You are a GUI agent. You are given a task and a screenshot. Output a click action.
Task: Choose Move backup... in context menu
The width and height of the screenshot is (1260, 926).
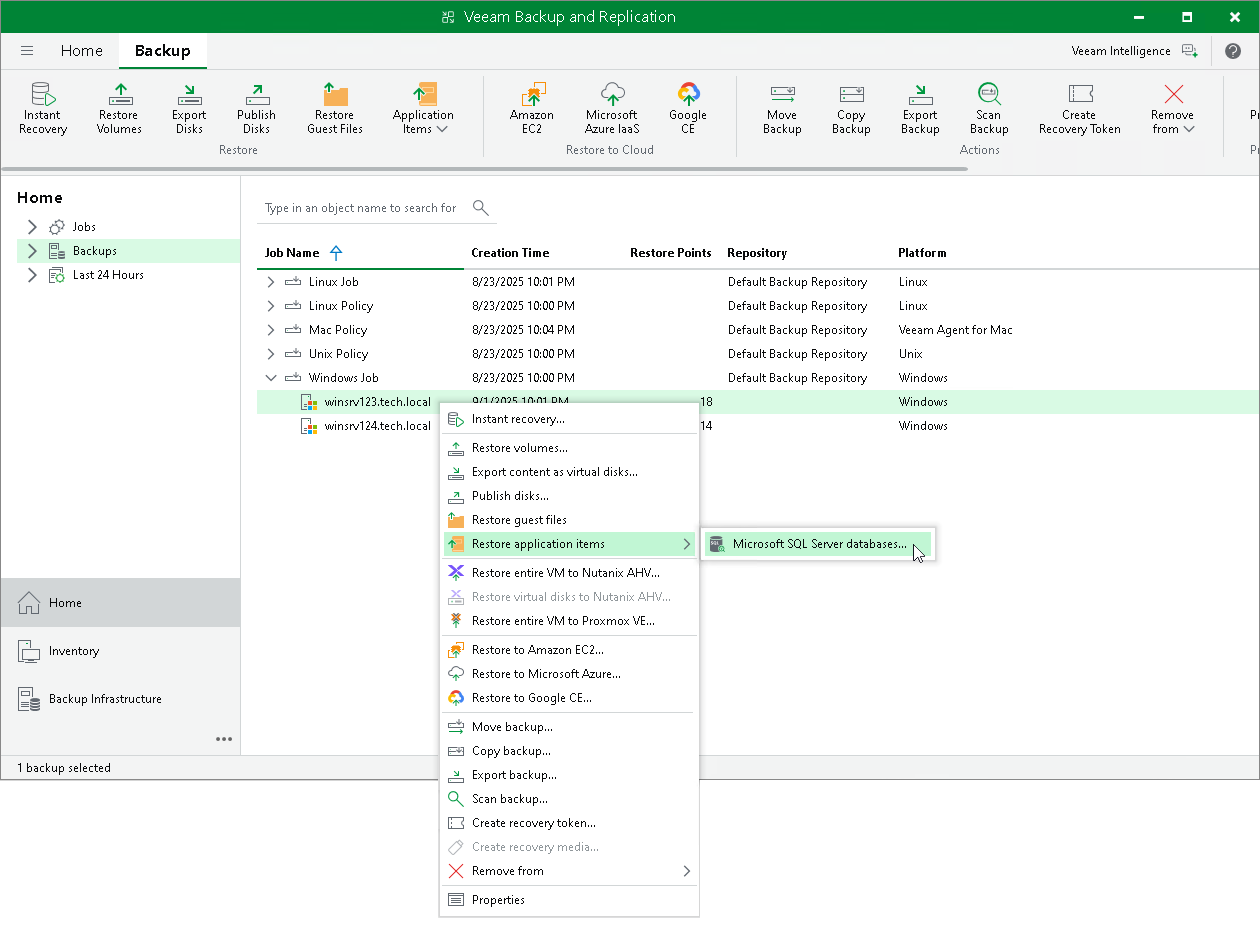569,727
